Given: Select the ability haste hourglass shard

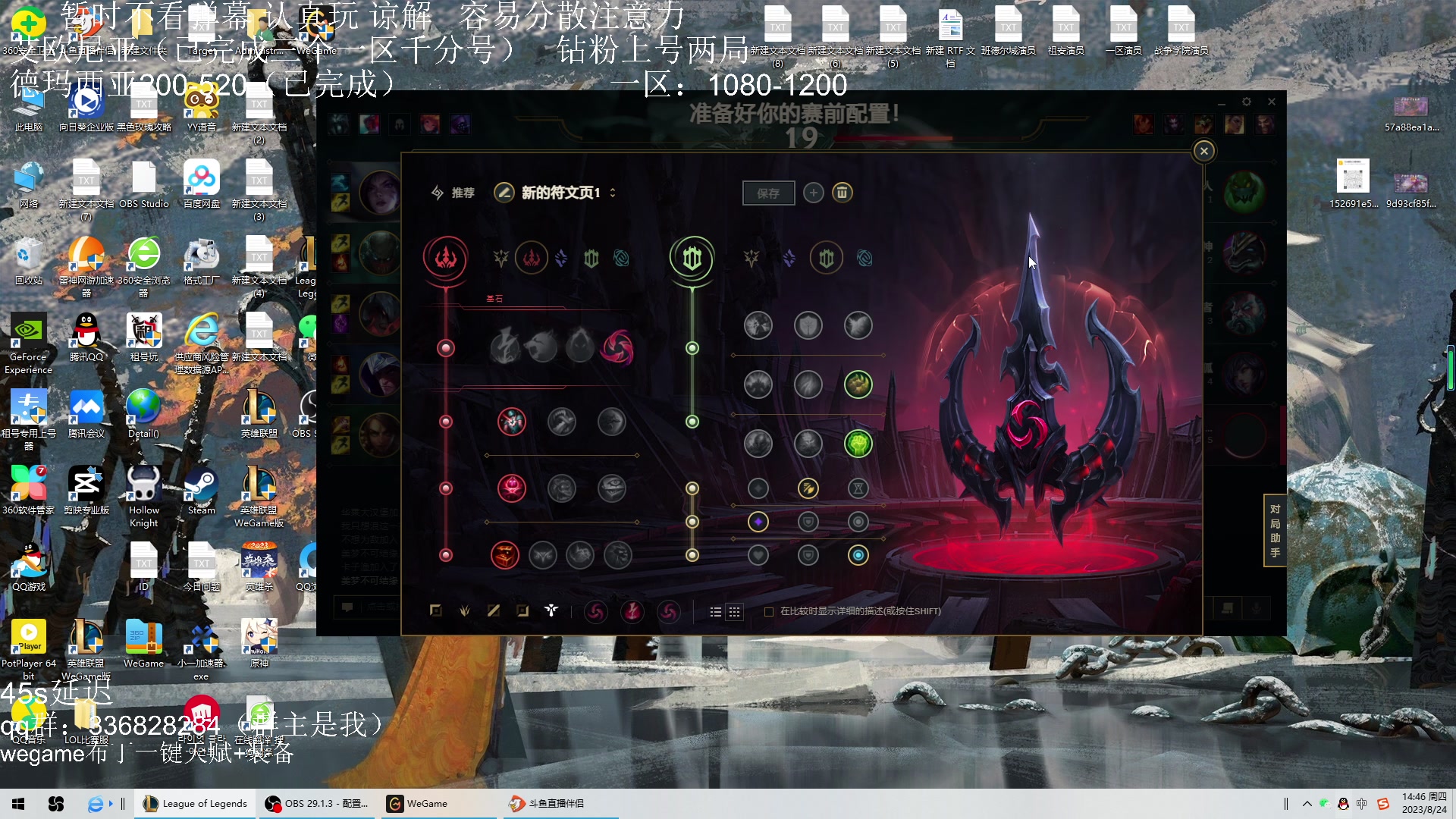Looking at the screenshot, I should (858, 488).
